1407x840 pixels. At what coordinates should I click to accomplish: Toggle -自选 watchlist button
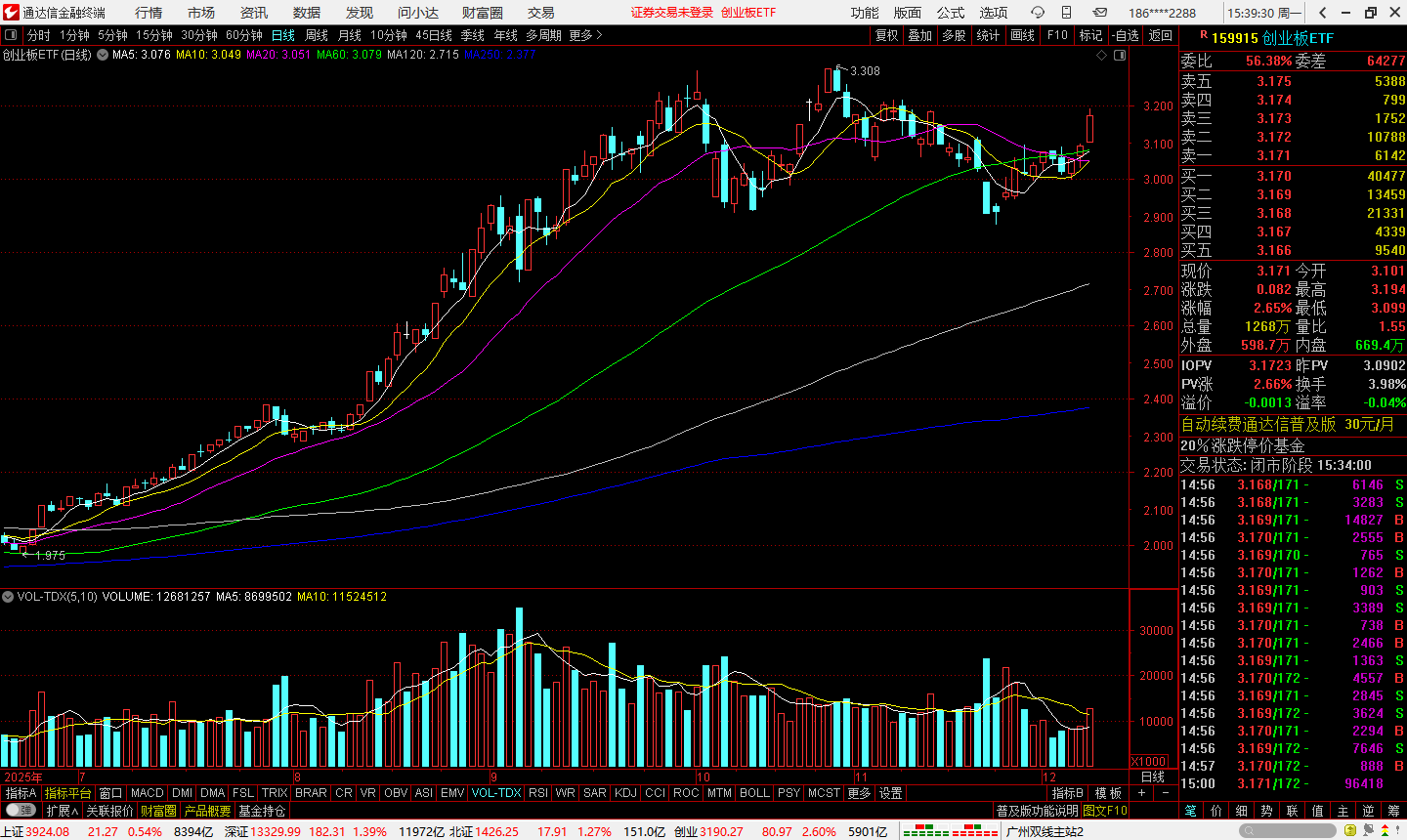(1126, 35)
